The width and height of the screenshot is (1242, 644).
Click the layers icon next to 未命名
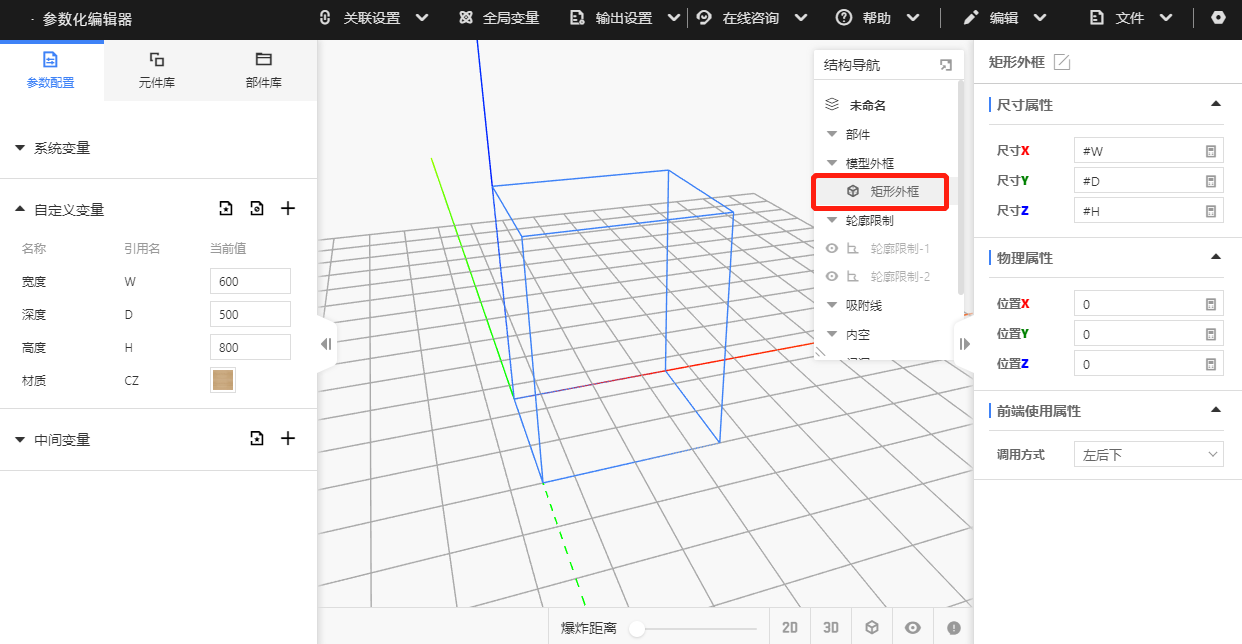(x=832, y=104)
